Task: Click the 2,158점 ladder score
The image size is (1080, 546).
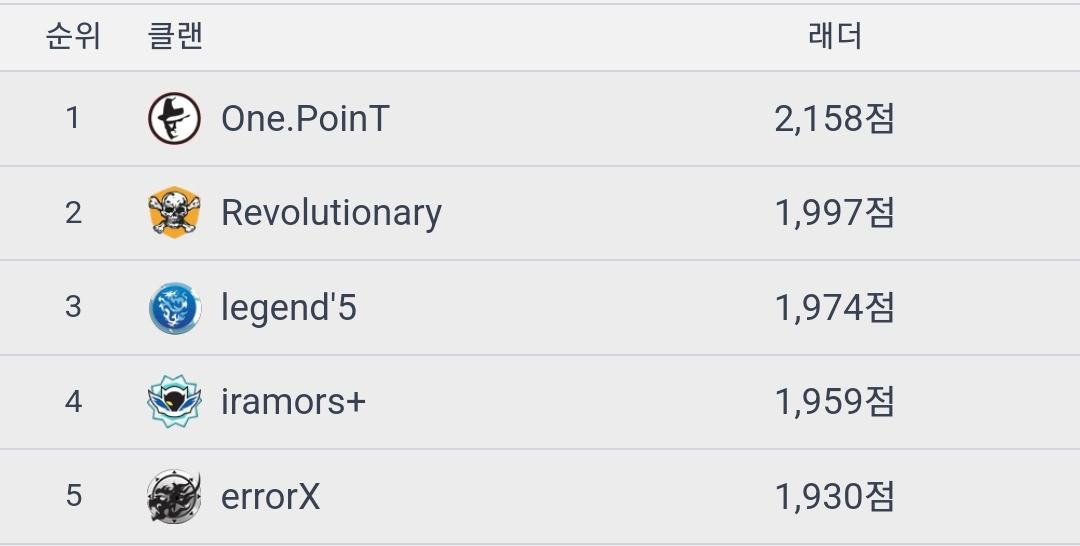Action: point(834,119)
